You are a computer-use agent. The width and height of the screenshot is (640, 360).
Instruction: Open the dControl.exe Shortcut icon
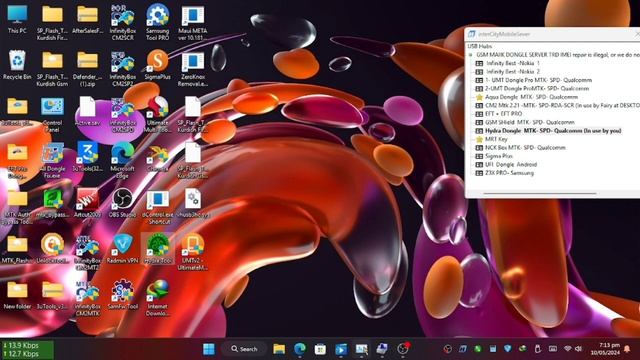(158, 206)
